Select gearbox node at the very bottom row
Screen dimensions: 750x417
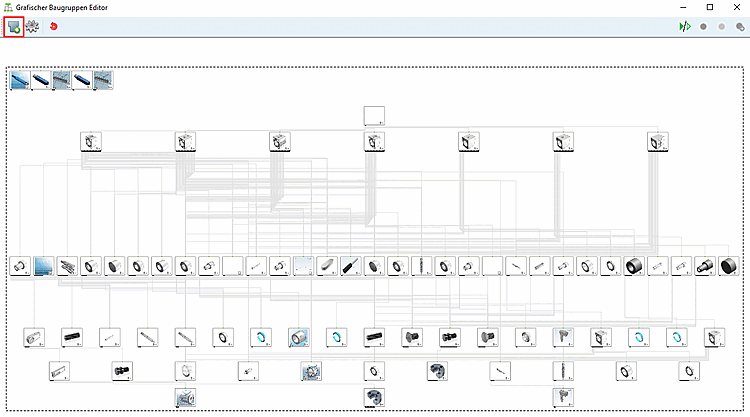pos(185,398)
